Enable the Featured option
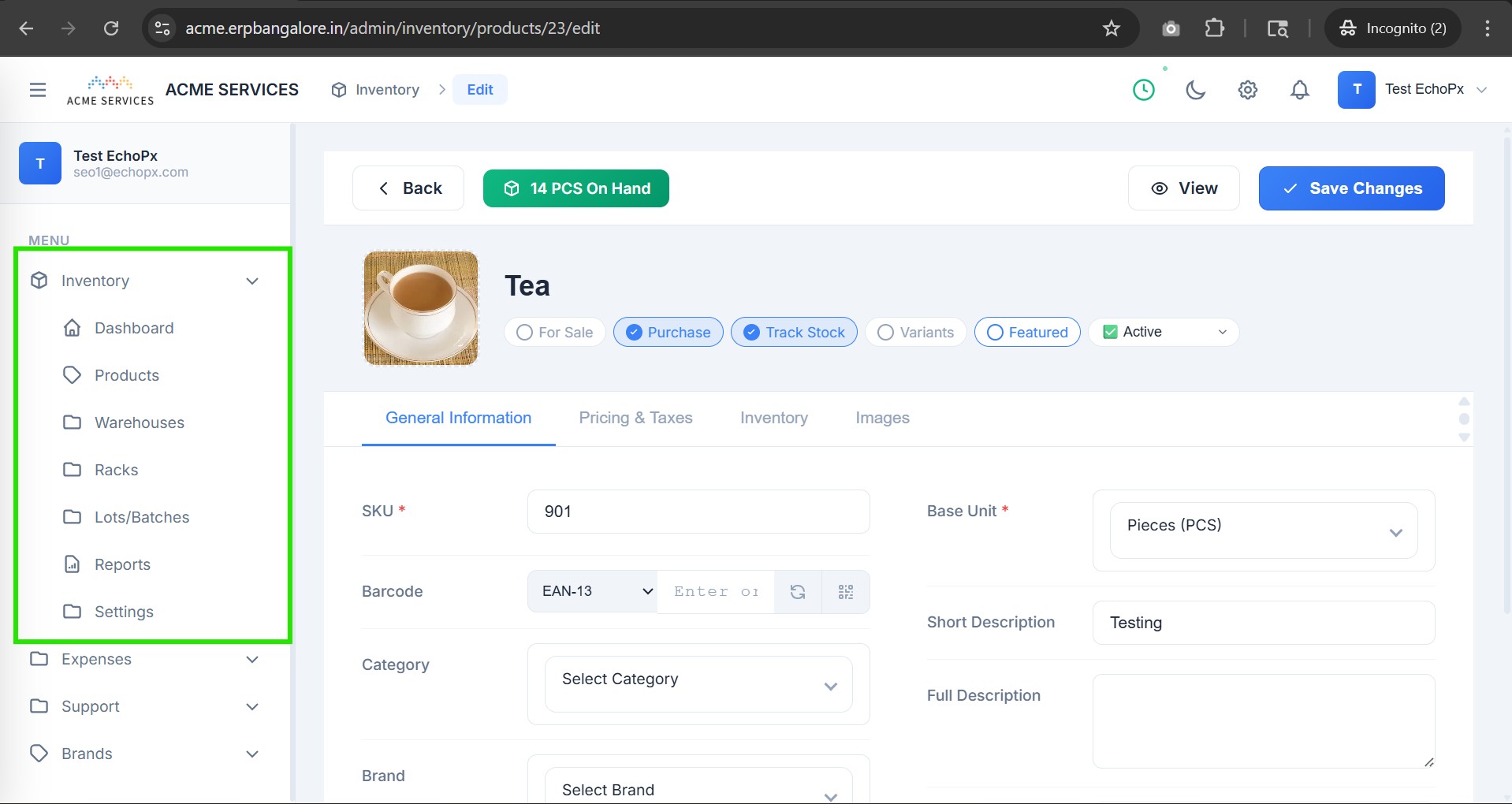The width and height of the screenshot is (1512, 804). click(1027, 333)
